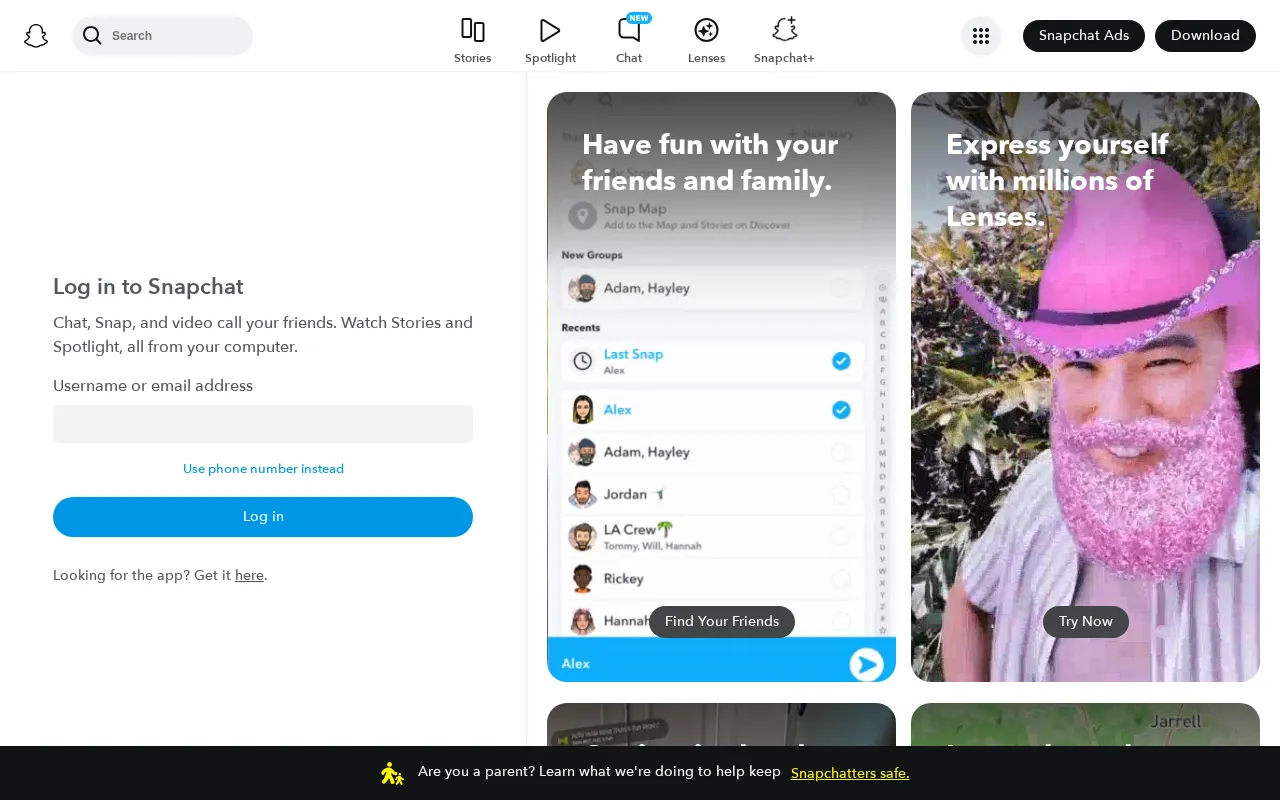1280x800 pixels.
Task: Click the Snap Map pin icon
Action: [x=582, y=215]
